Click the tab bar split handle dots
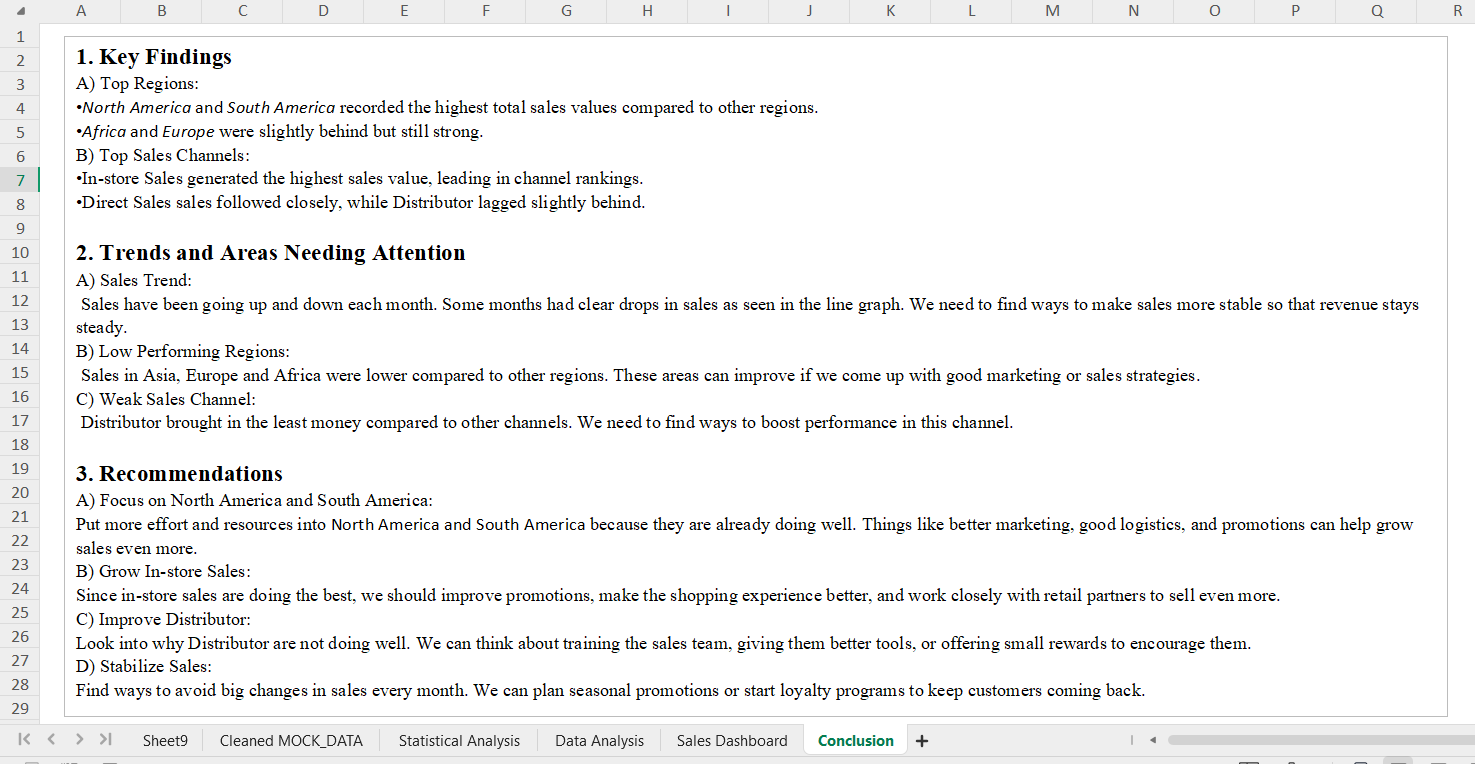 [x=1132, y=741]
